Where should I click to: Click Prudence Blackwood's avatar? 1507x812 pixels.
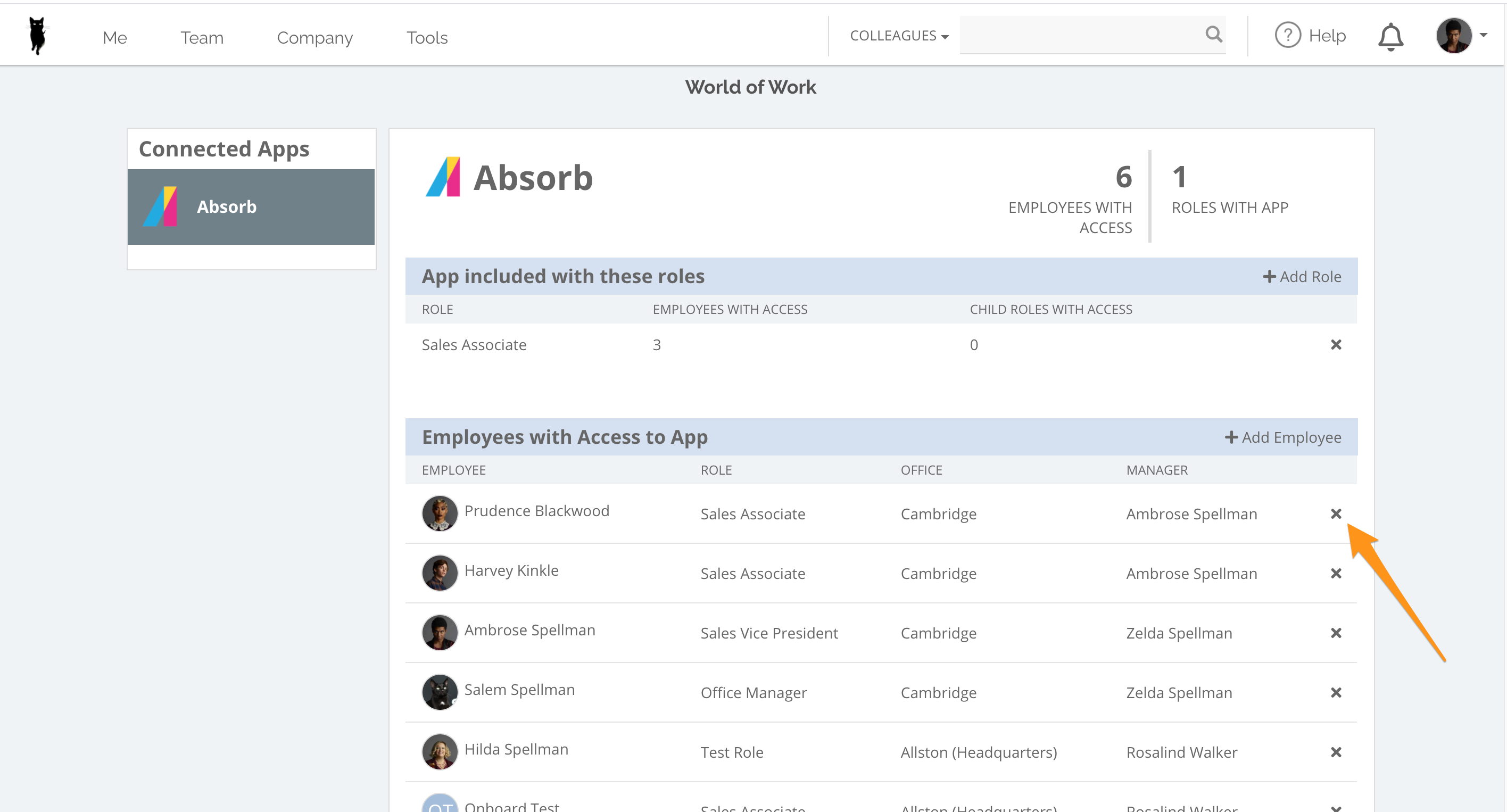pos(440,513)
